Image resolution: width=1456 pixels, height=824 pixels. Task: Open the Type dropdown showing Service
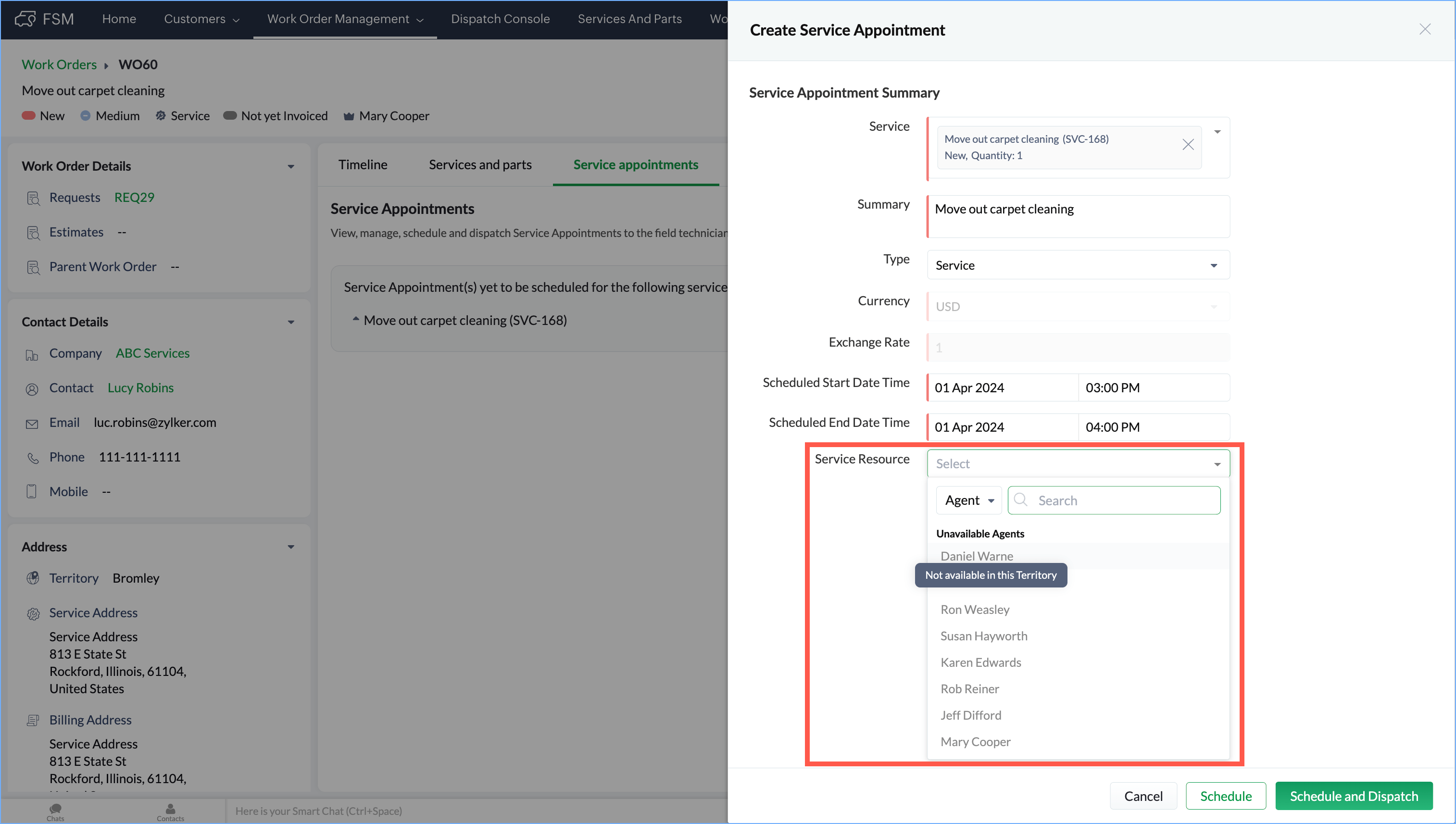coord(1078,265)
